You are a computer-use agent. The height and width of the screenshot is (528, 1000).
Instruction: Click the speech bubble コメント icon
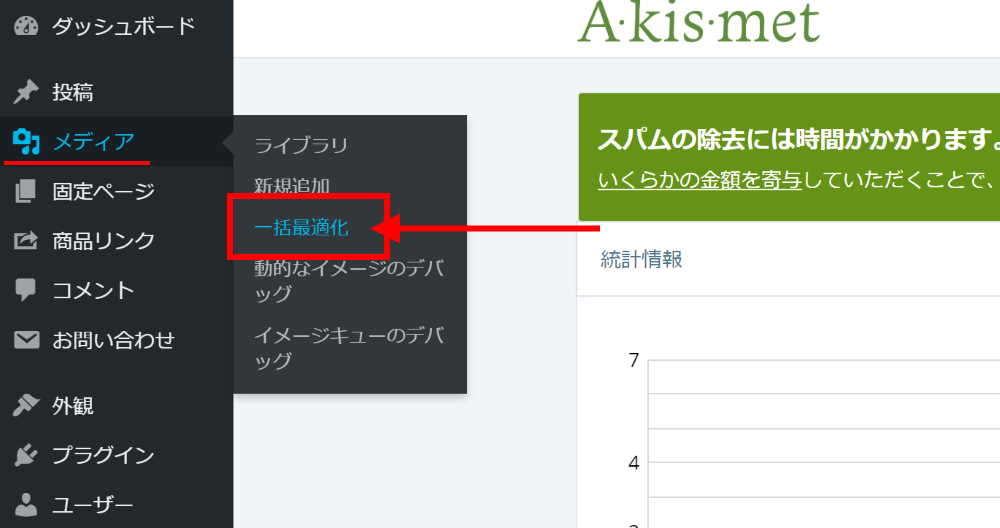click(26, 290)
